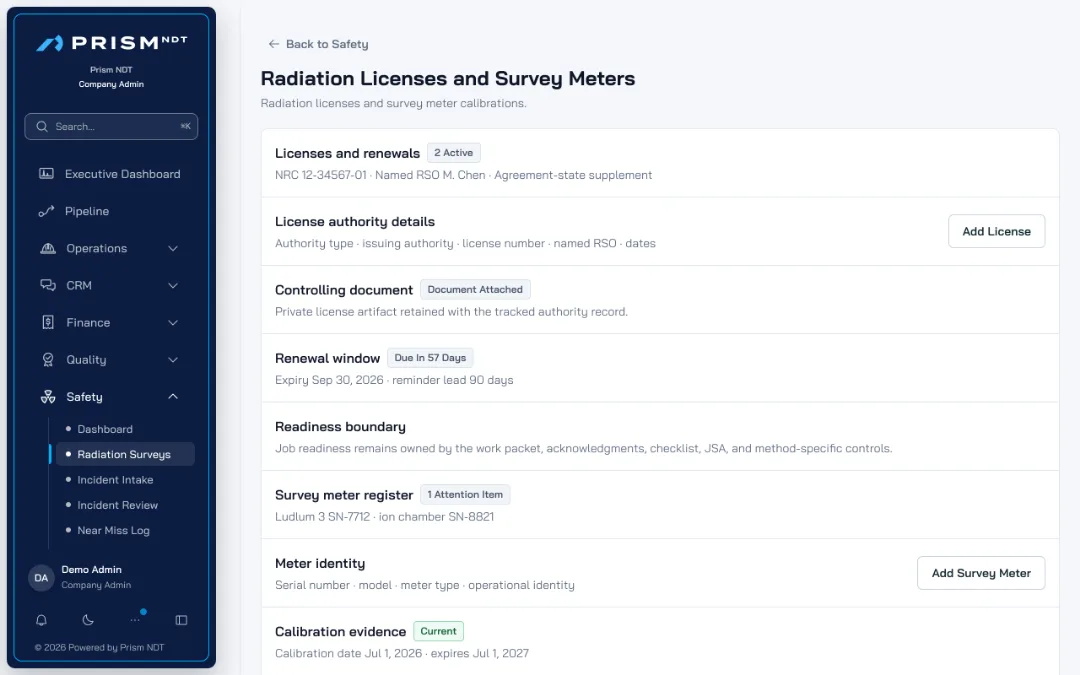Click the search magnifier icon

point(42,127)
